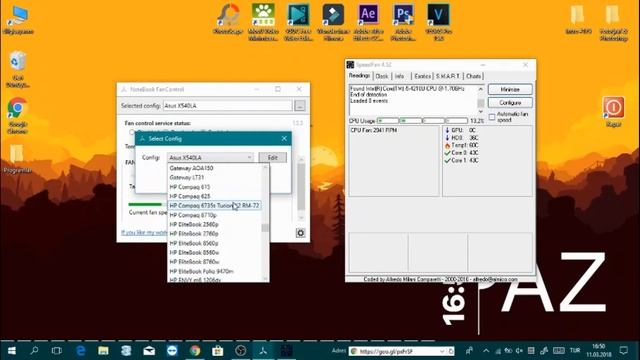Click the Configure button in SpeedFan
640x360 pixels.
pyautogui.click(x=510, y=102)
